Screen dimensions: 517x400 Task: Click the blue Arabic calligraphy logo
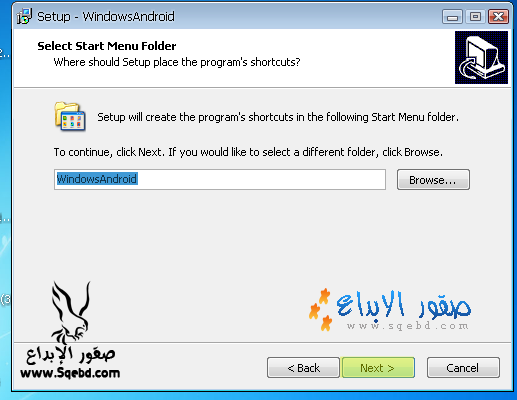(x=404, y=304)
